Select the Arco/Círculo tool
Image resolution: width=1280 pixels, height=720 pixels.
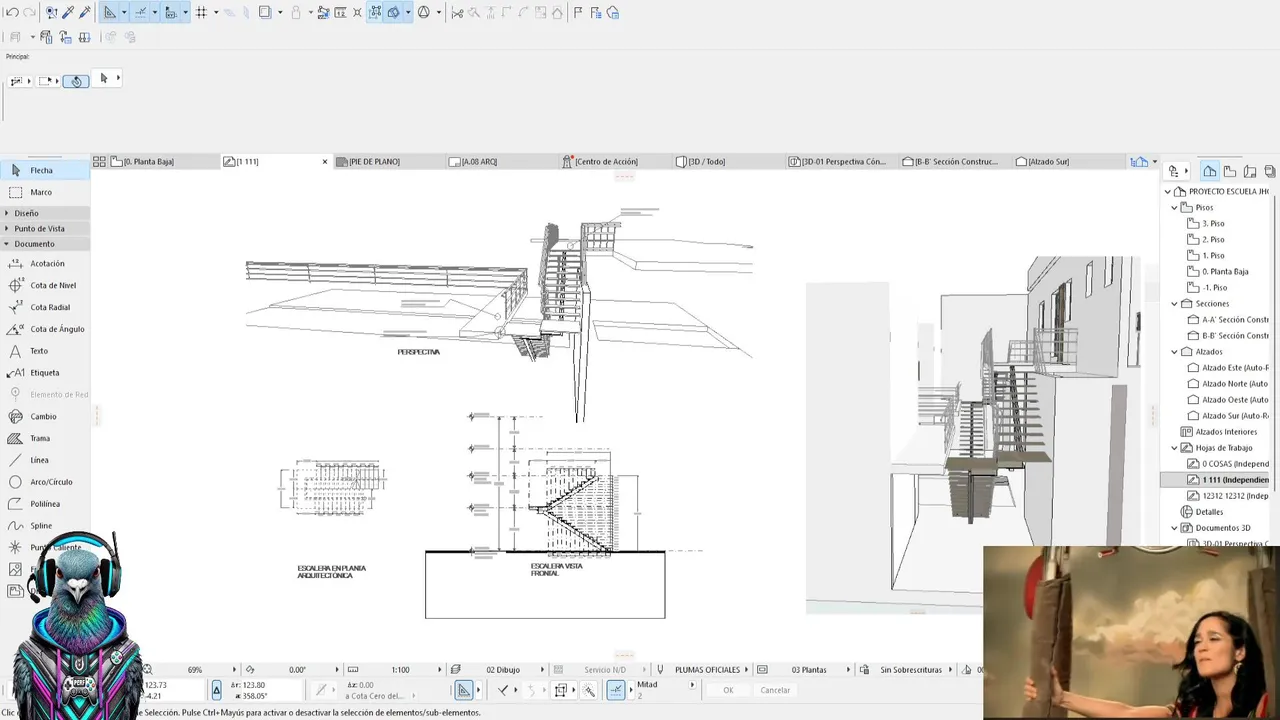45,482
